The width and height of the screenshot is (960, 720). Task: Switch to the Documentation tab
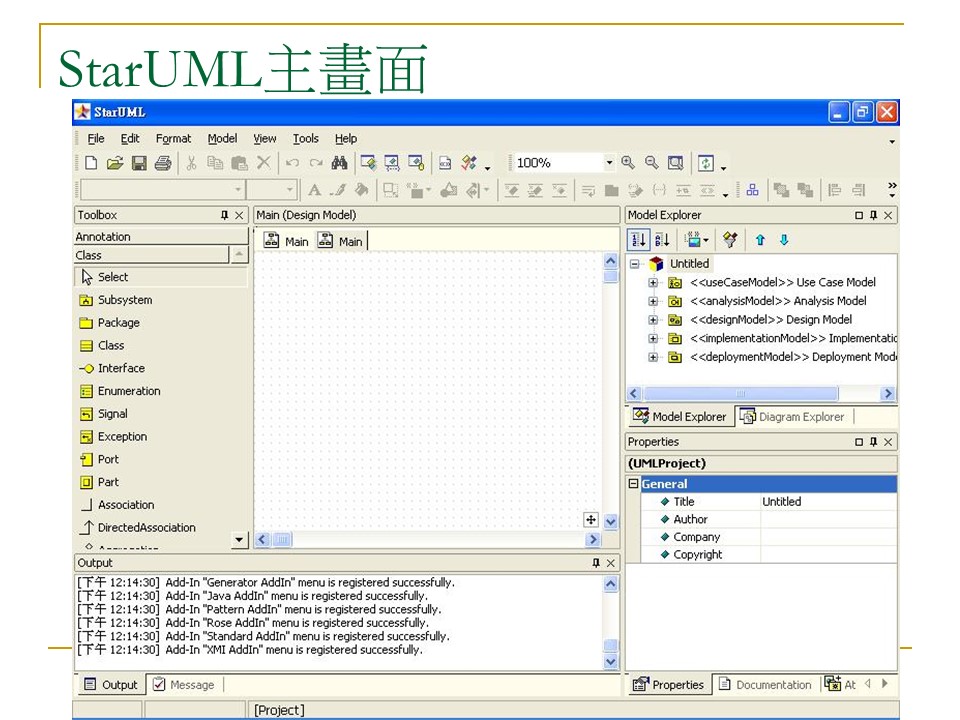point(765,684)
